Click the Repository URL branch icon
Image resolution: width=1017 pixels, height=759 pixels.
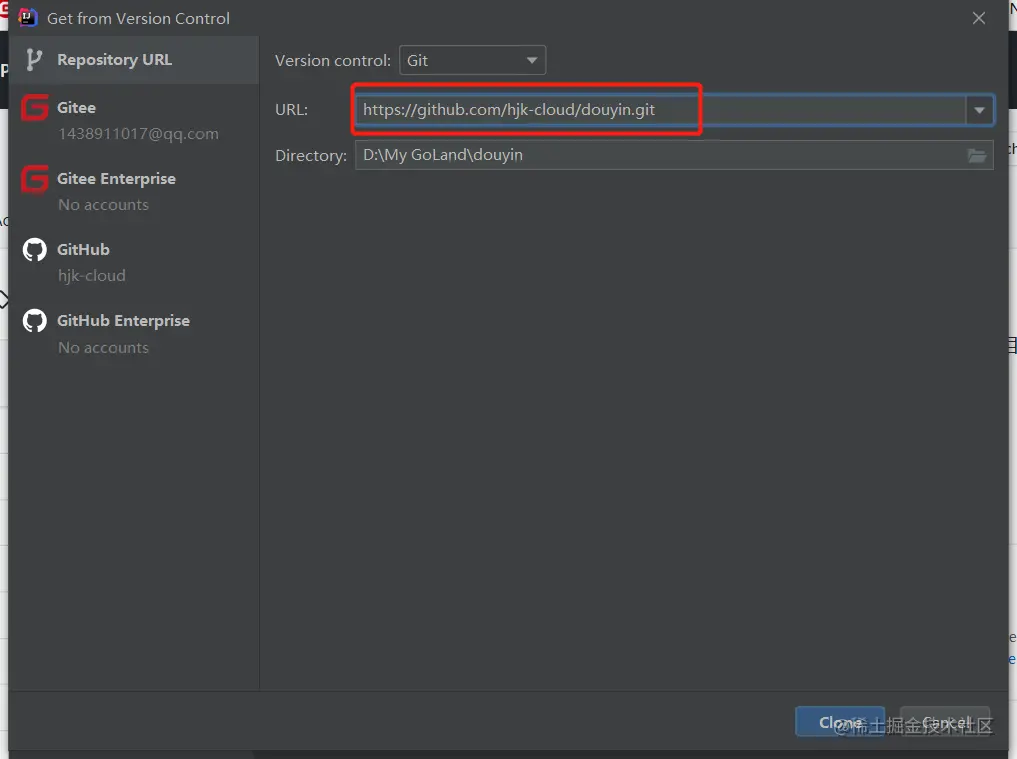[x=34, y=60]
